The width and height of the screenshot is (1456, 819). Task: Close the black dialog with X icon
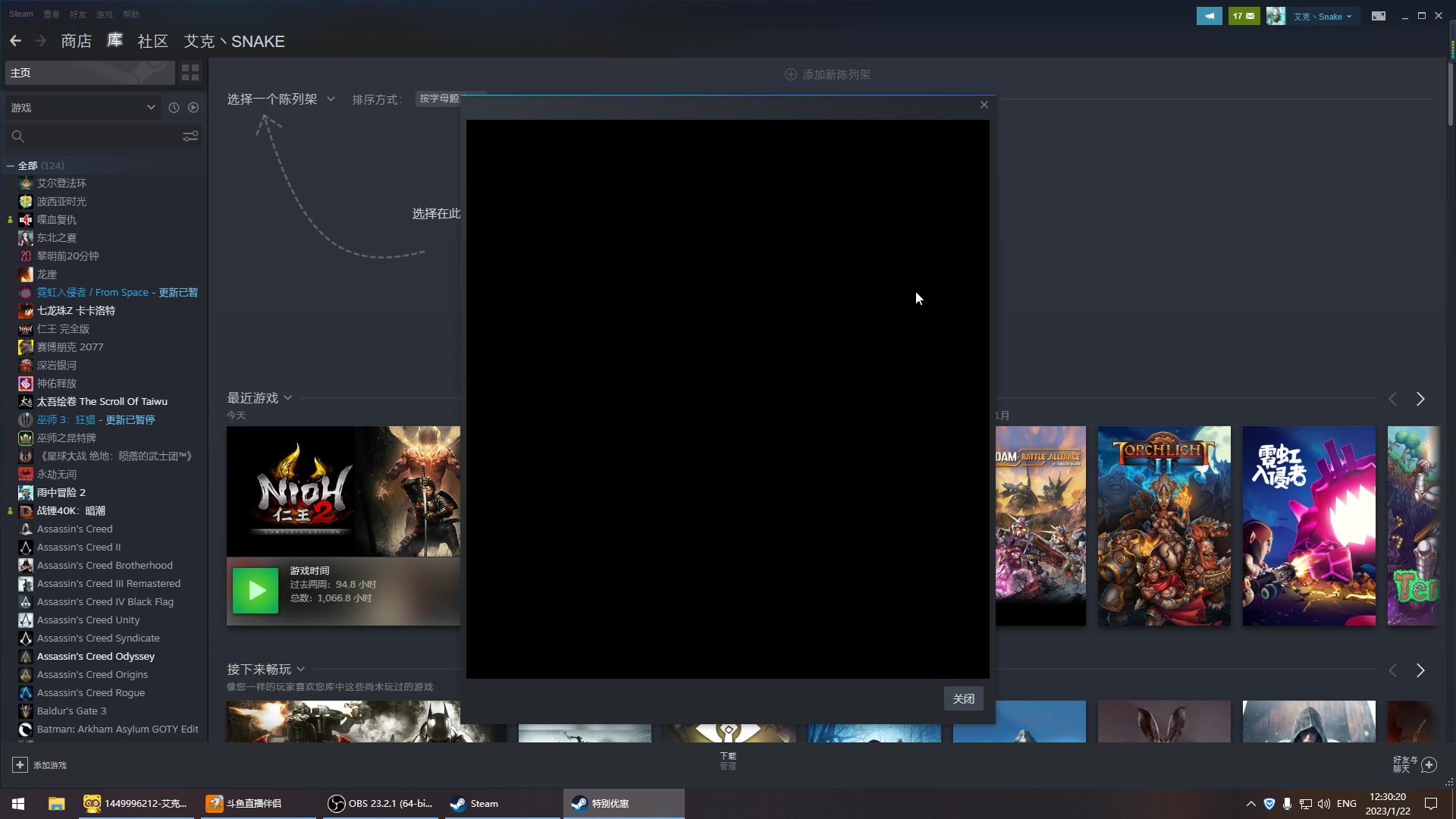[x=984, y=105]
